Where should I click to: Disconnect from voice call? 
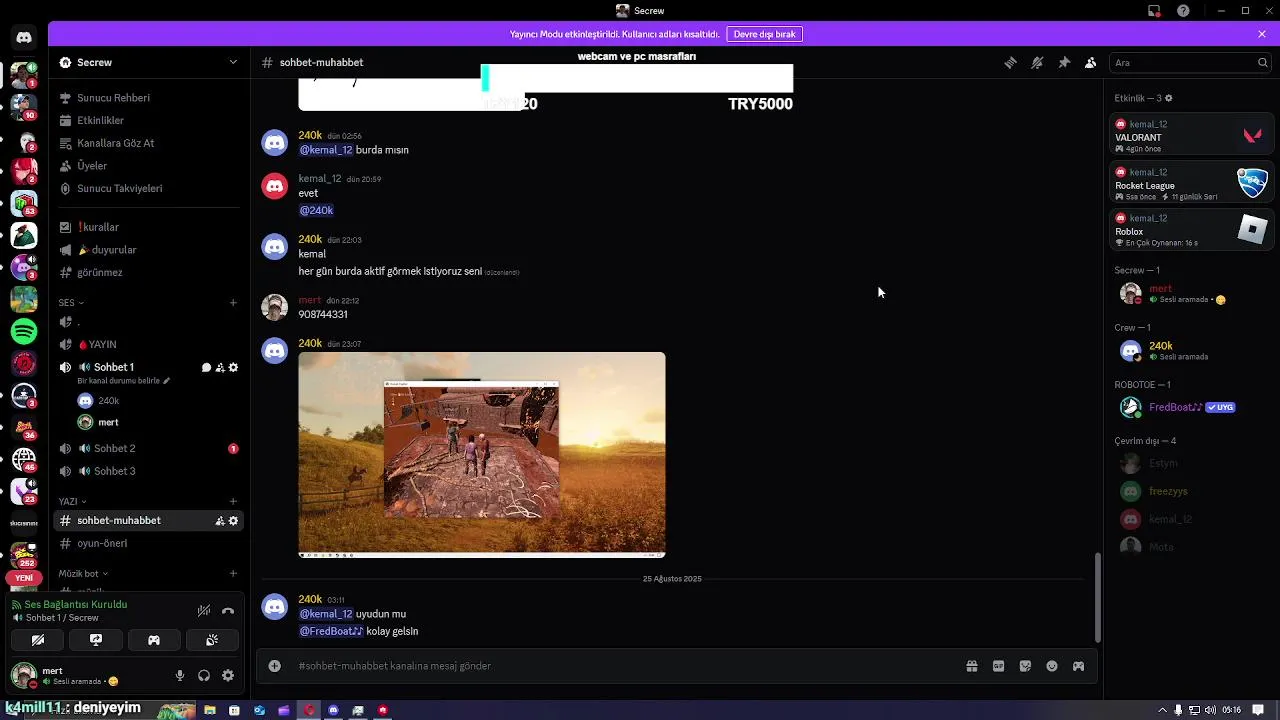click(228, 610)
